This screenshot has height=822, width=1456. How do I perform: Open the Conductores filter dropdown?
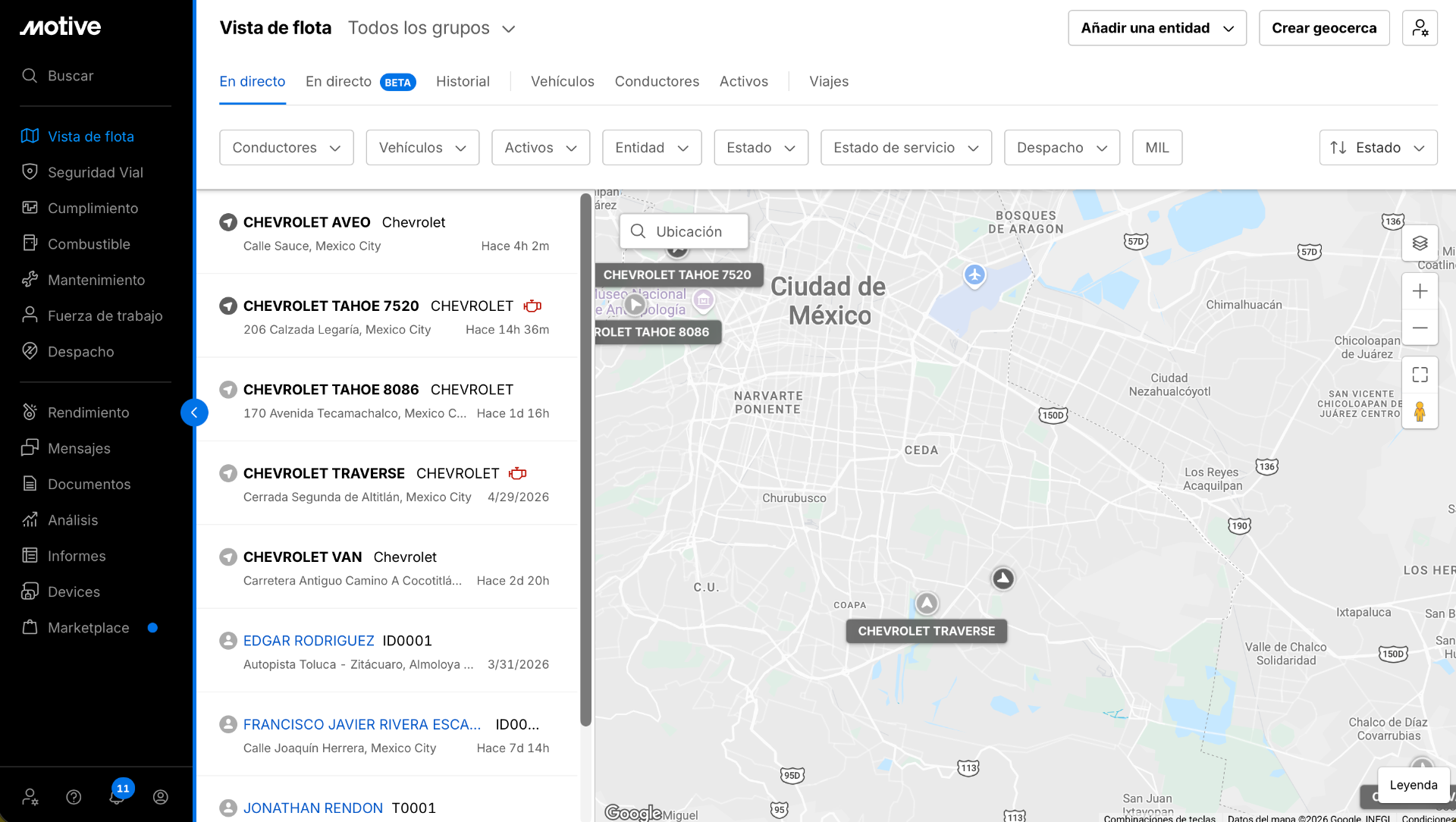point(287,148)
